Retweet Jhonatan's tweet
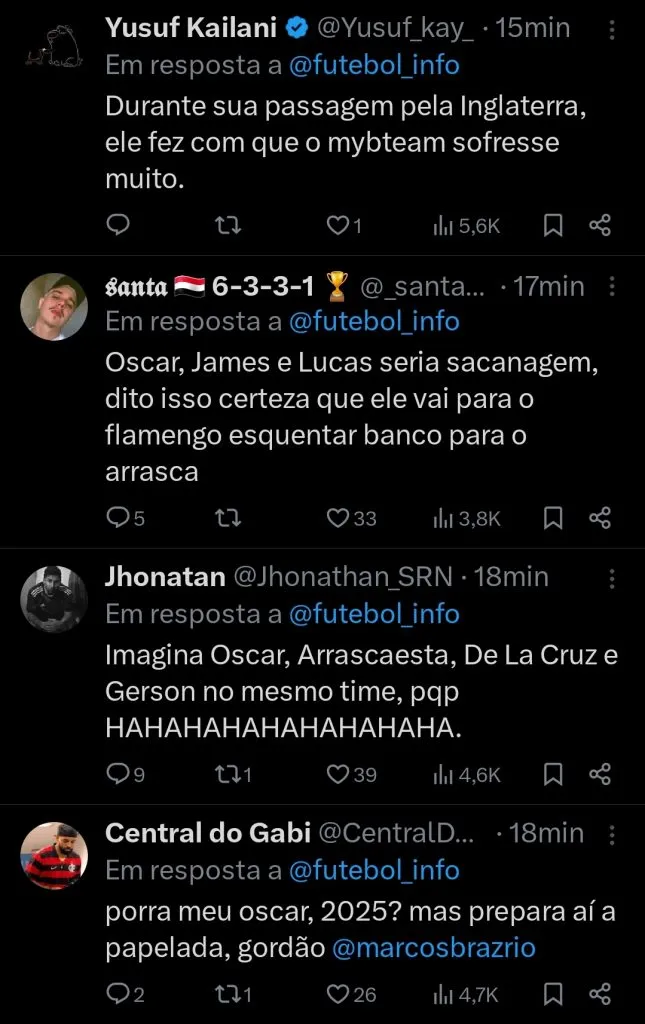The width and height of the screenshot is (645, 1024). pos(229,774)
